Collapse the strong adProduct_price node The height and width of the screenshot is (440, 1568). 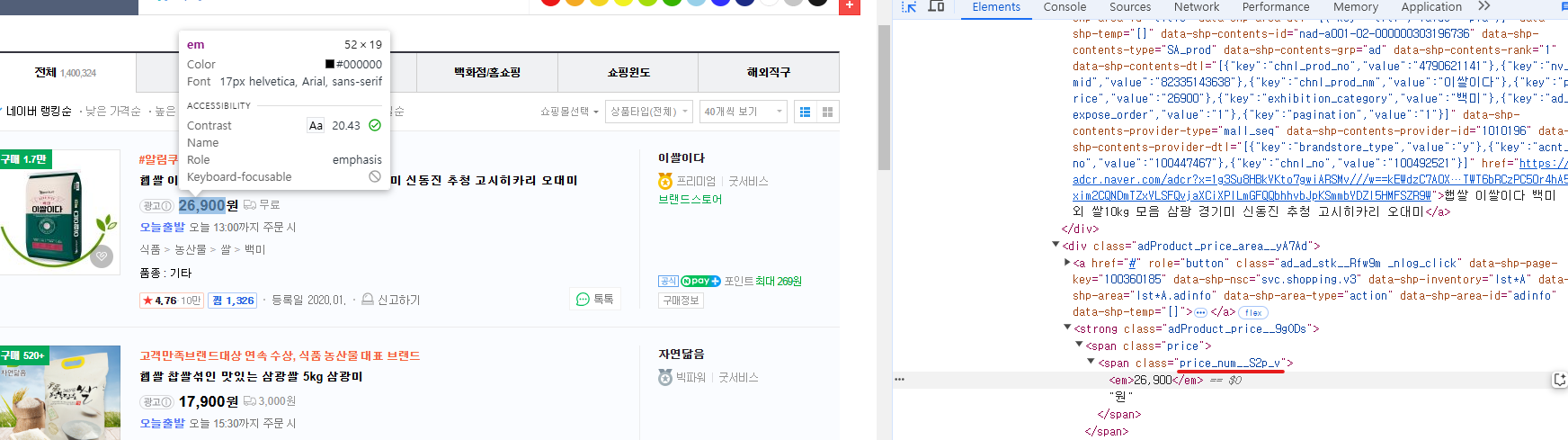(1067, 328)
